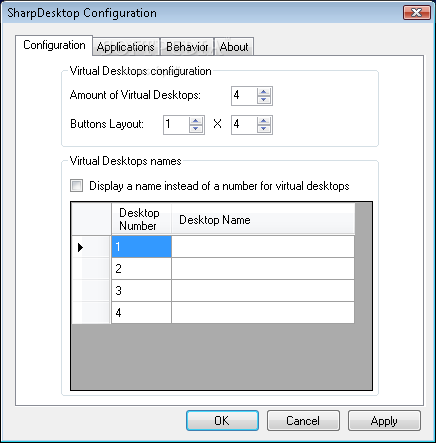Click the Amount of Virtual Desktops field
Viewport: 436px width, 443px height.
coord(244,96)
